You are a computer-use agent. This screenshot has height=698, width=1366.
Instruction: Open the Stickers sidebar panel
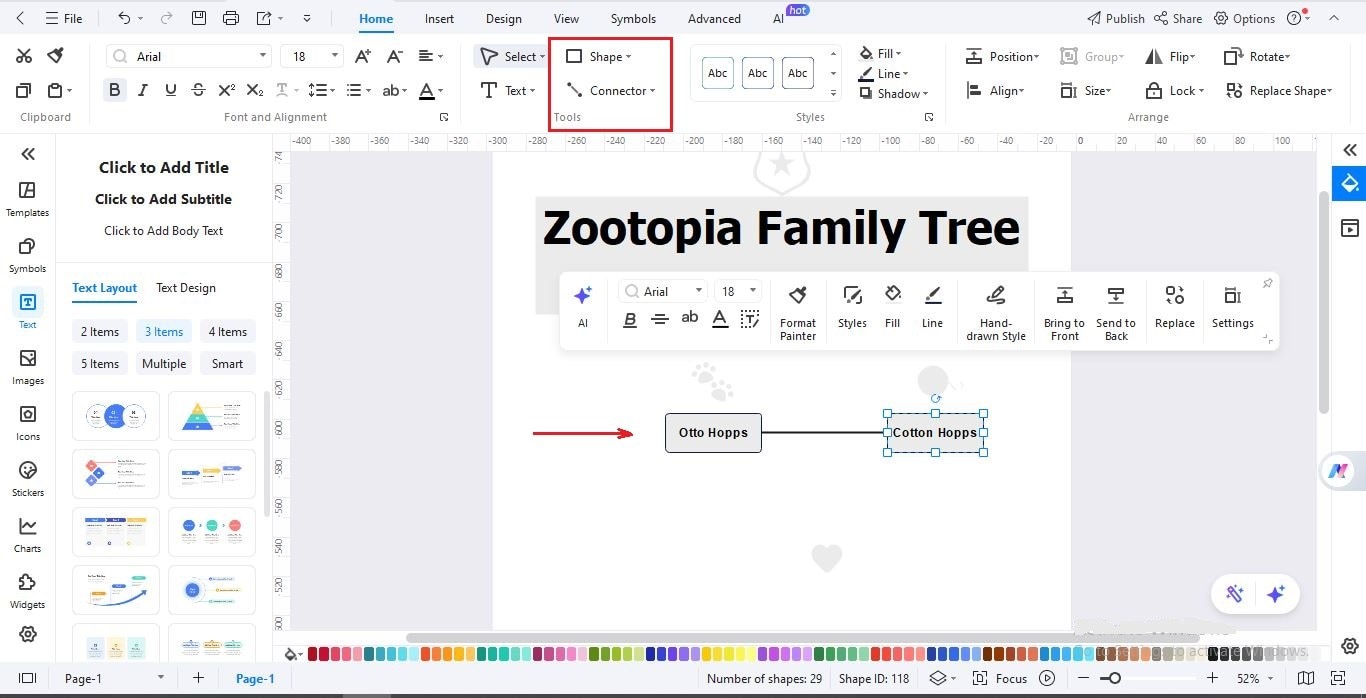click(x=28, y=479)
